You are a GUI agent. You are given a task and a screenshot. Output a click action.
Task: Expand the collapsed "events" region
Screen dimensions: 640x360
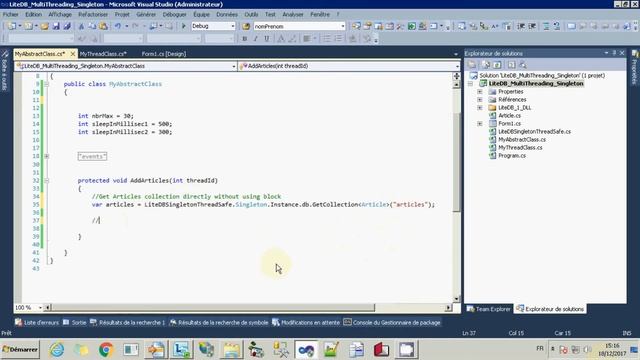47,156
